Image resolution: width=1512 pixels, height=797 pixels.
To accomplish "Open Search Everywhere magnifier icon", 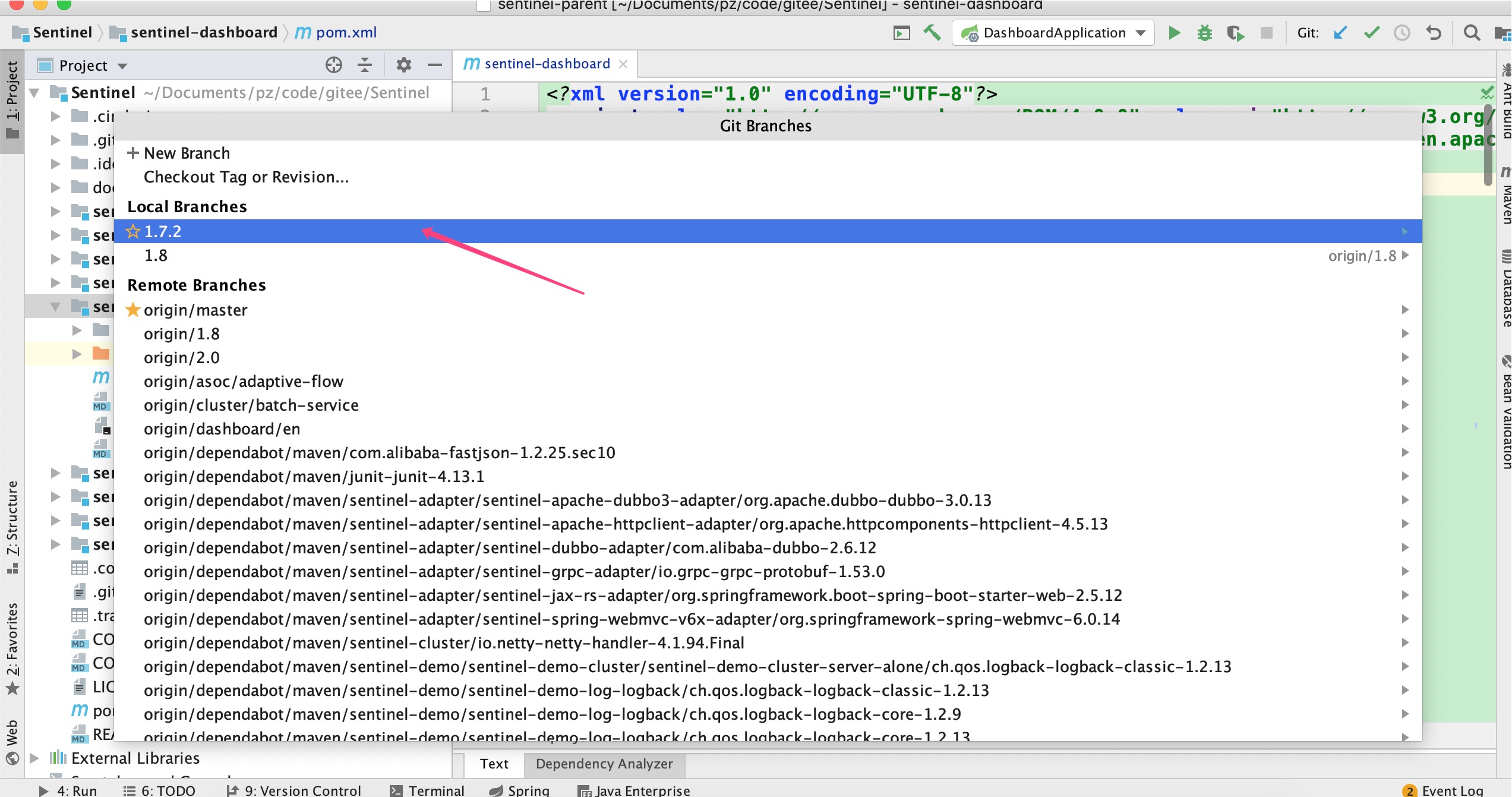I will coord(1472,33).
